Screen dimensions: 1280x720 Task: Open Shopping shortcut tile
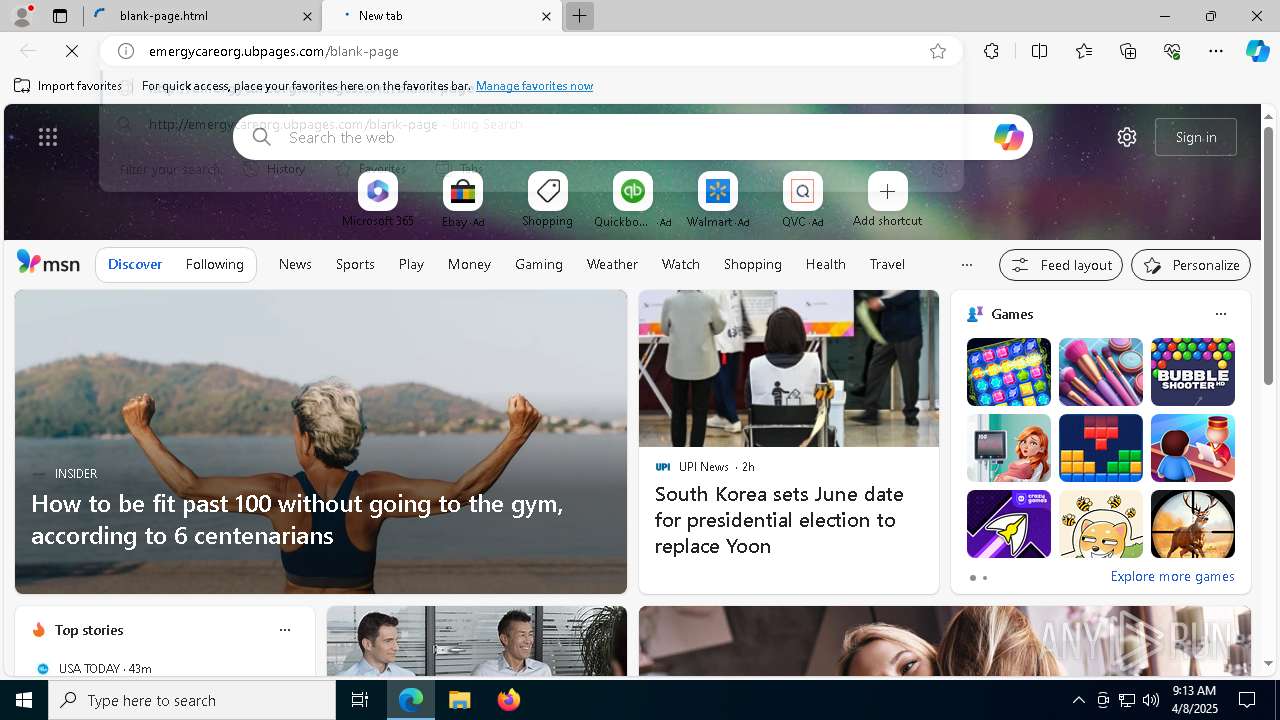547,200
